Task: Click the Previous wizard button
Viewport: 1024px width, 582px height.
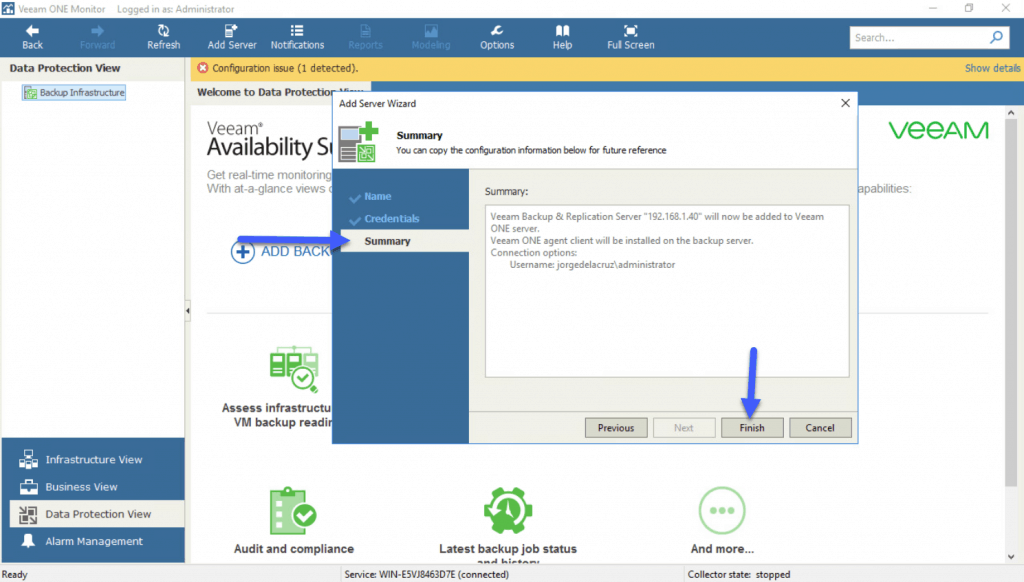Action: pos(616,428)
